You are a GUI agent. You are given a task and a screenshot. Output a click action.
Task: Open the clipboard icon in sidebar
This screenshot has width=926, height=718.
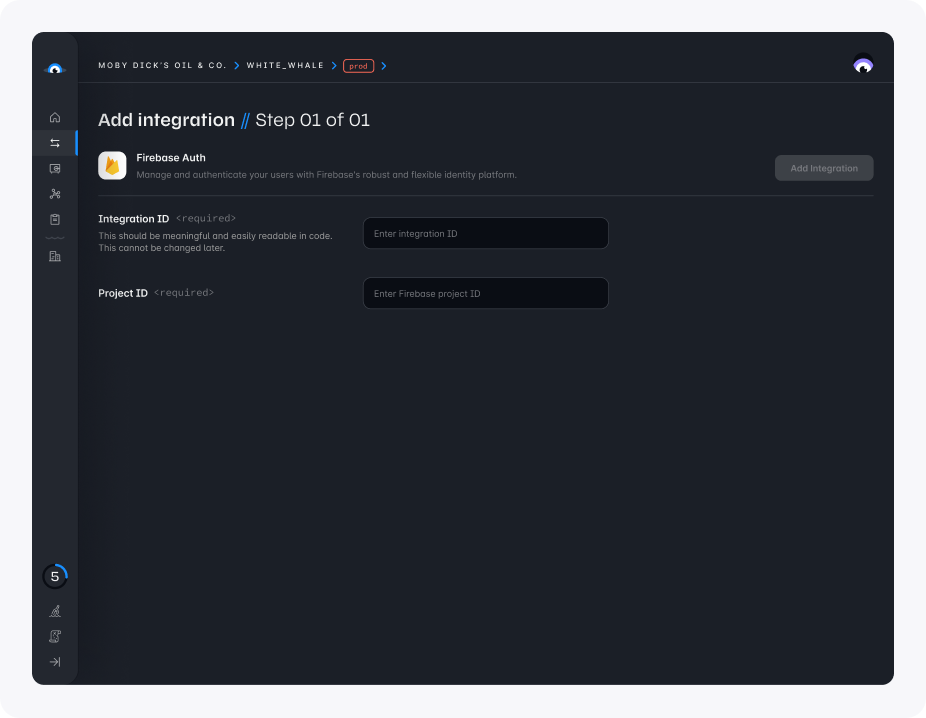55,220
